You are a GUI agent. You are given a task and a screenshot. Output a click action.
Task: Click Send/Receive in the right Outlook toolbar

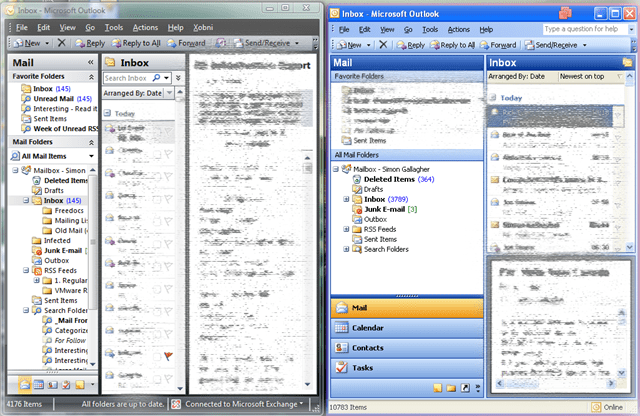[x=555, y=45]
